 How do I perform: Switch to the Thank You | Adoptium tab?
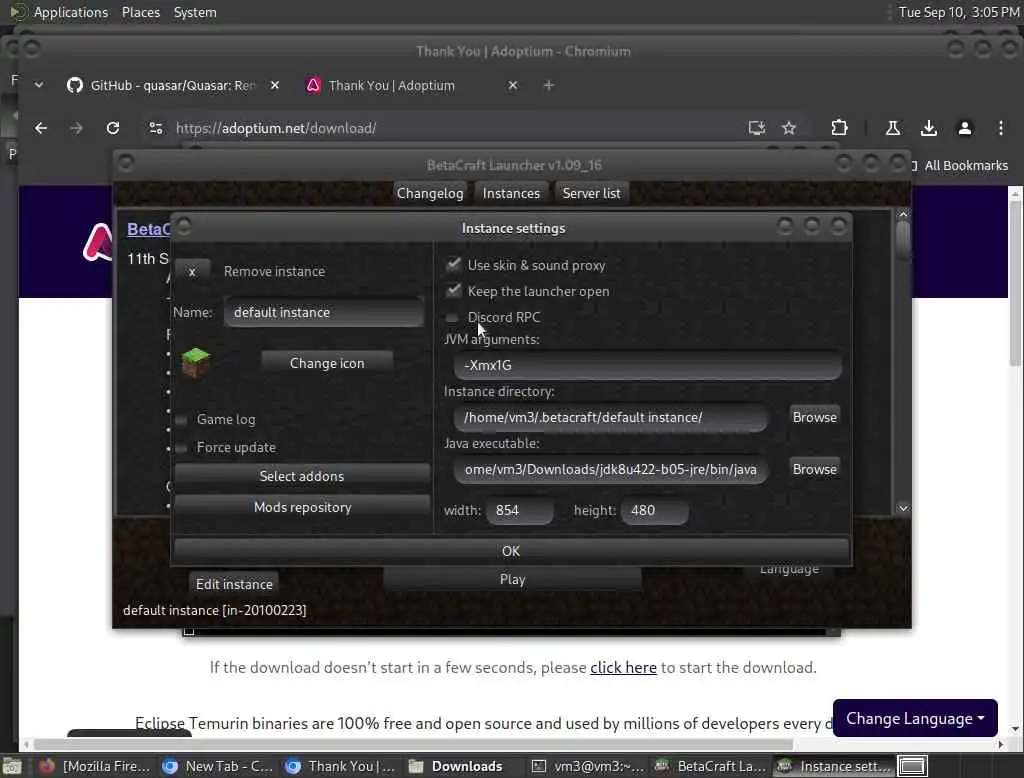pyautogui.click(x=392, y=86)
